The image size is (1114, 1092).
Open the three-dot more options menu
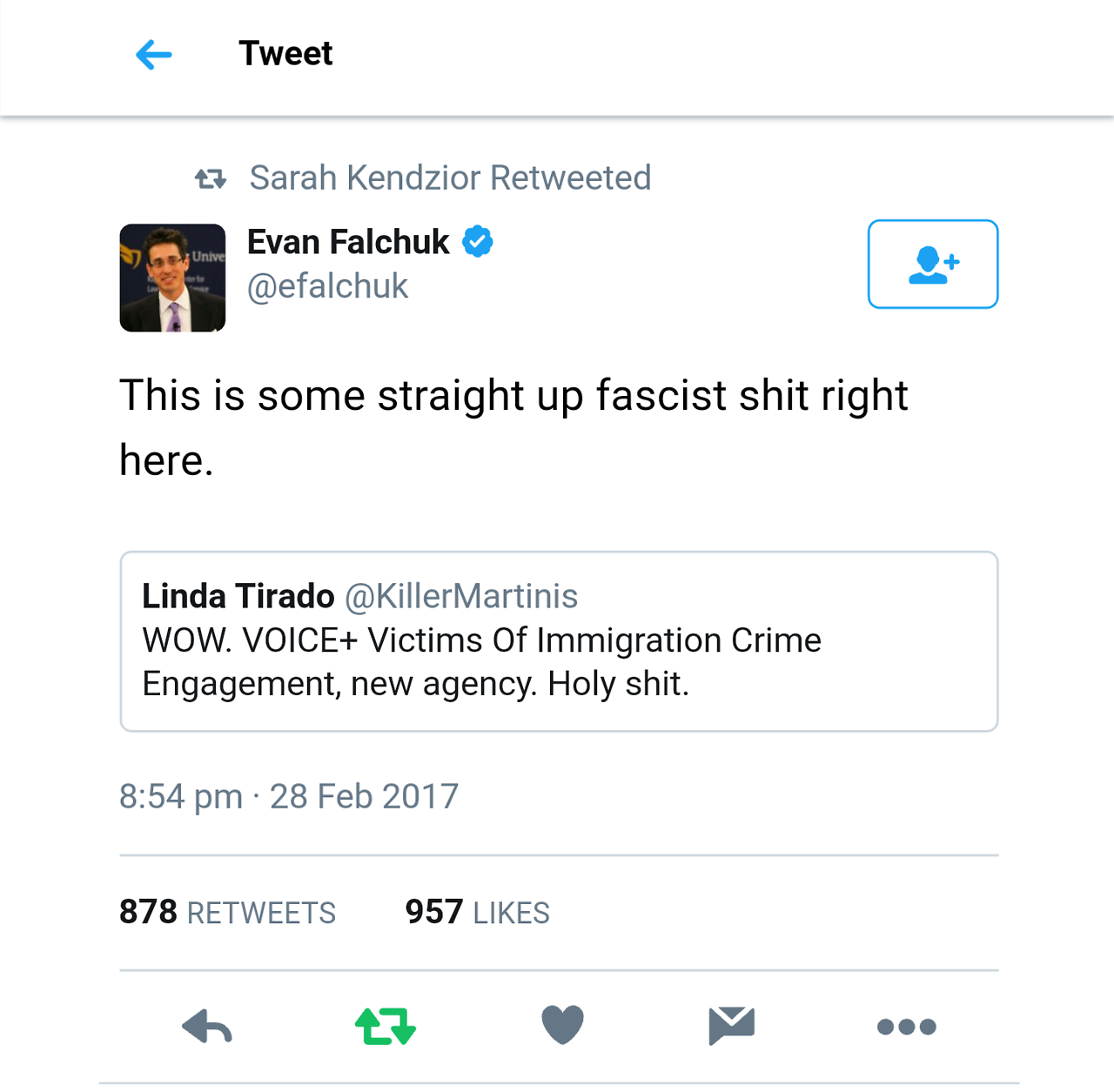[x=906, y=1027]
